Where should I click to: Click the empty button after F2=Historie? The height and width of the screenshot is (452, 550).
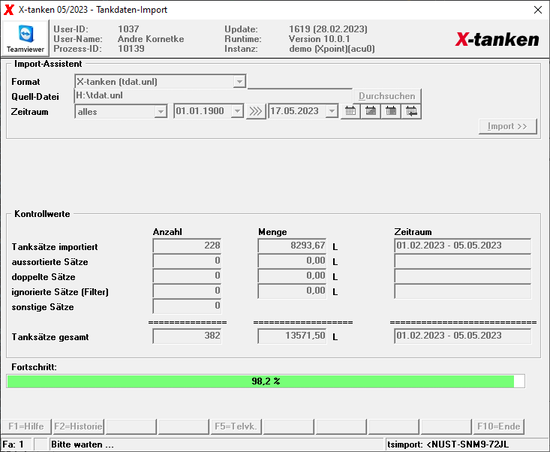(131, 426)
